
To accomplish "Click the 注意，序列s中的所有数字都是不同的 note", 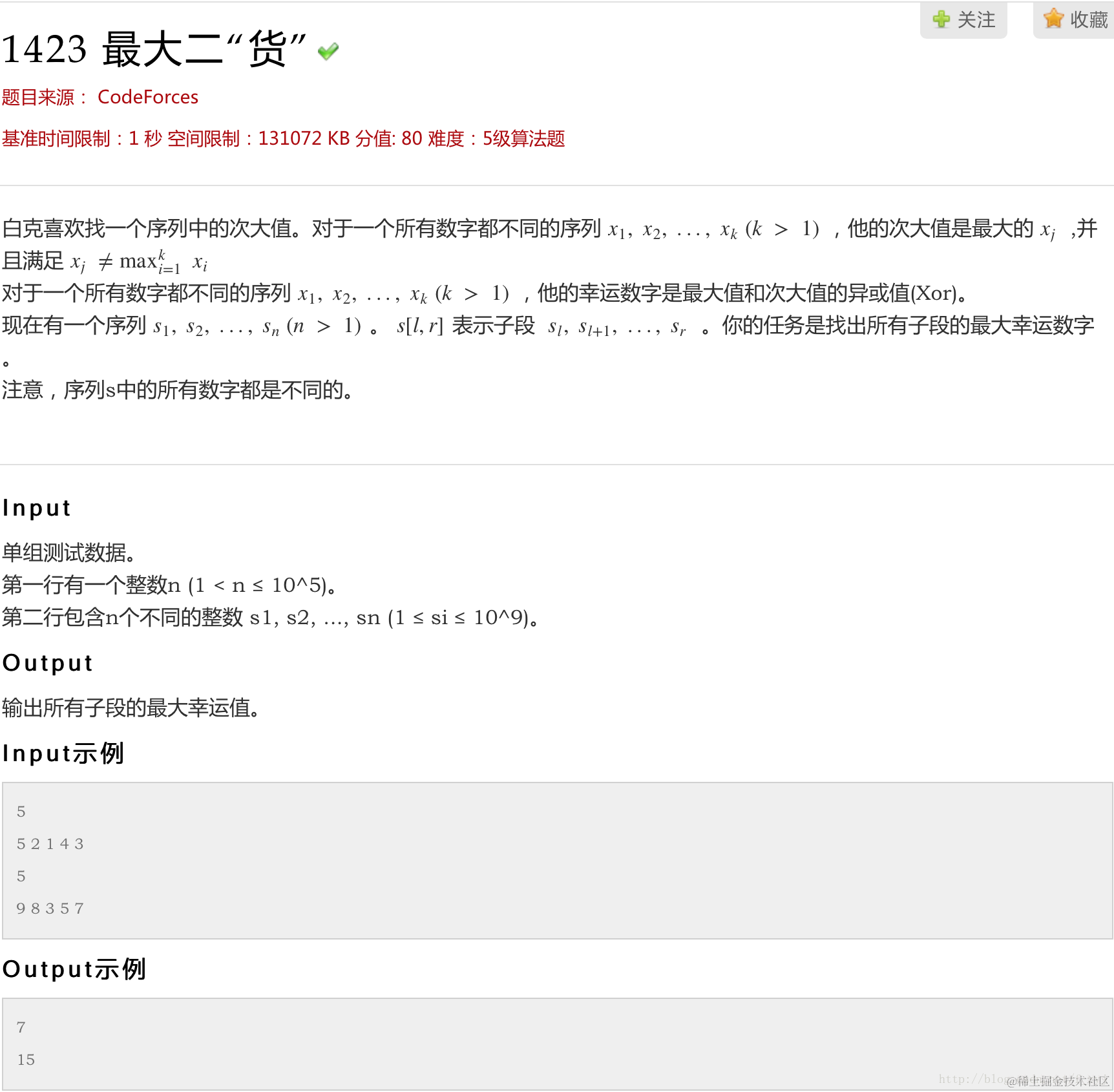I will pos(179,390).
